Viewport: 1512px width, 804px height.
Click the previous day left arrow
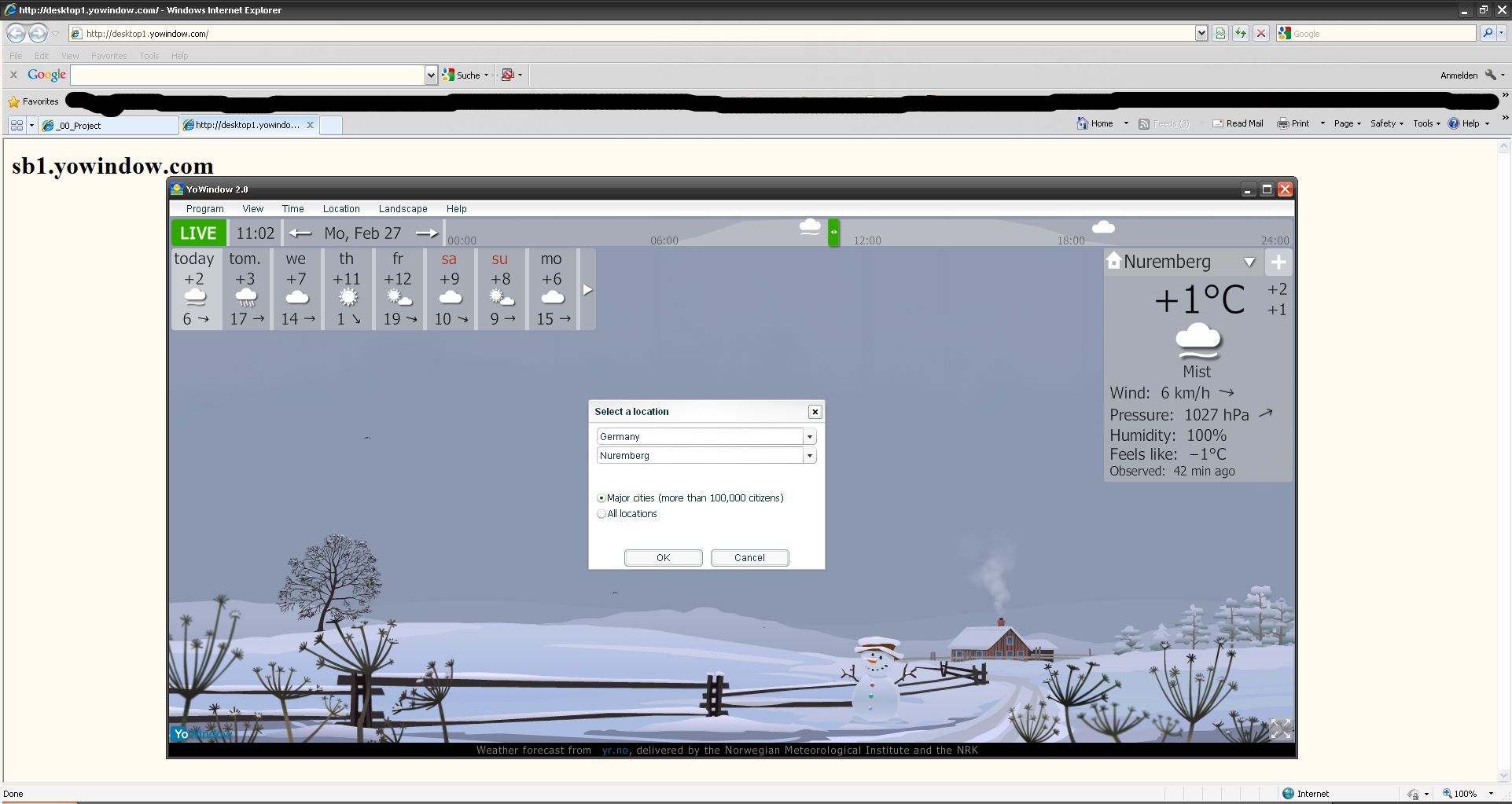300,233
